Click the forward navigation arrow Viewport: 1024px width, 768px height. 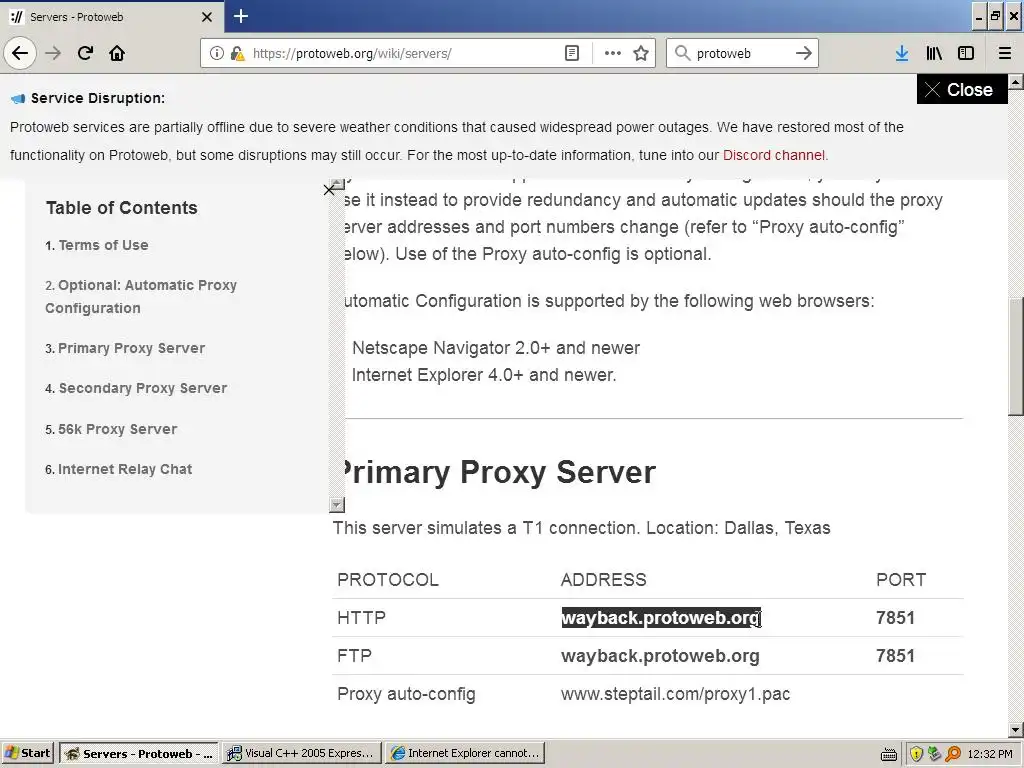(x=53, y=53)
